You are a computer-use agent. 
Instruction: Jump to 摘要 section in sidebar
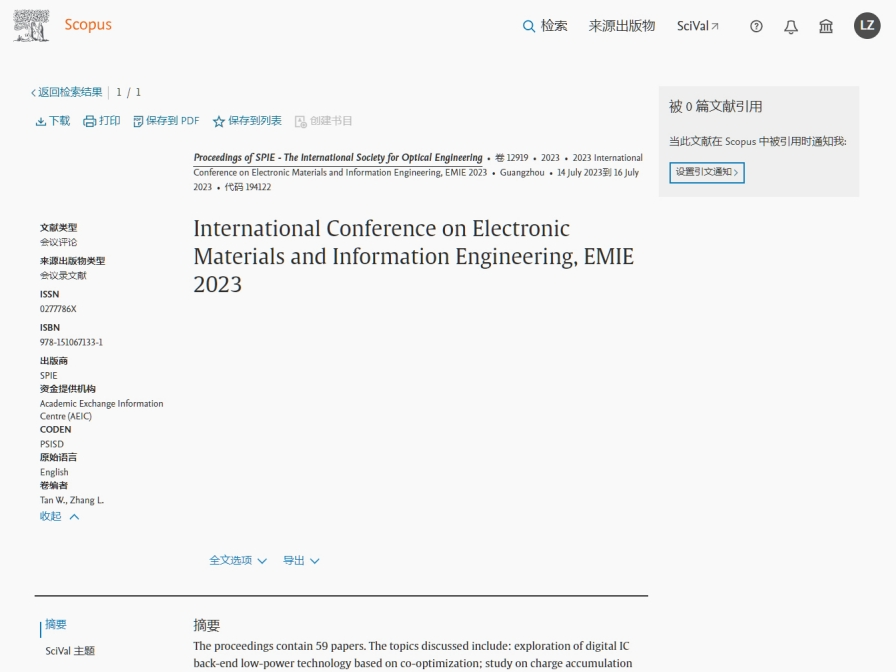[x=56, y=625]
